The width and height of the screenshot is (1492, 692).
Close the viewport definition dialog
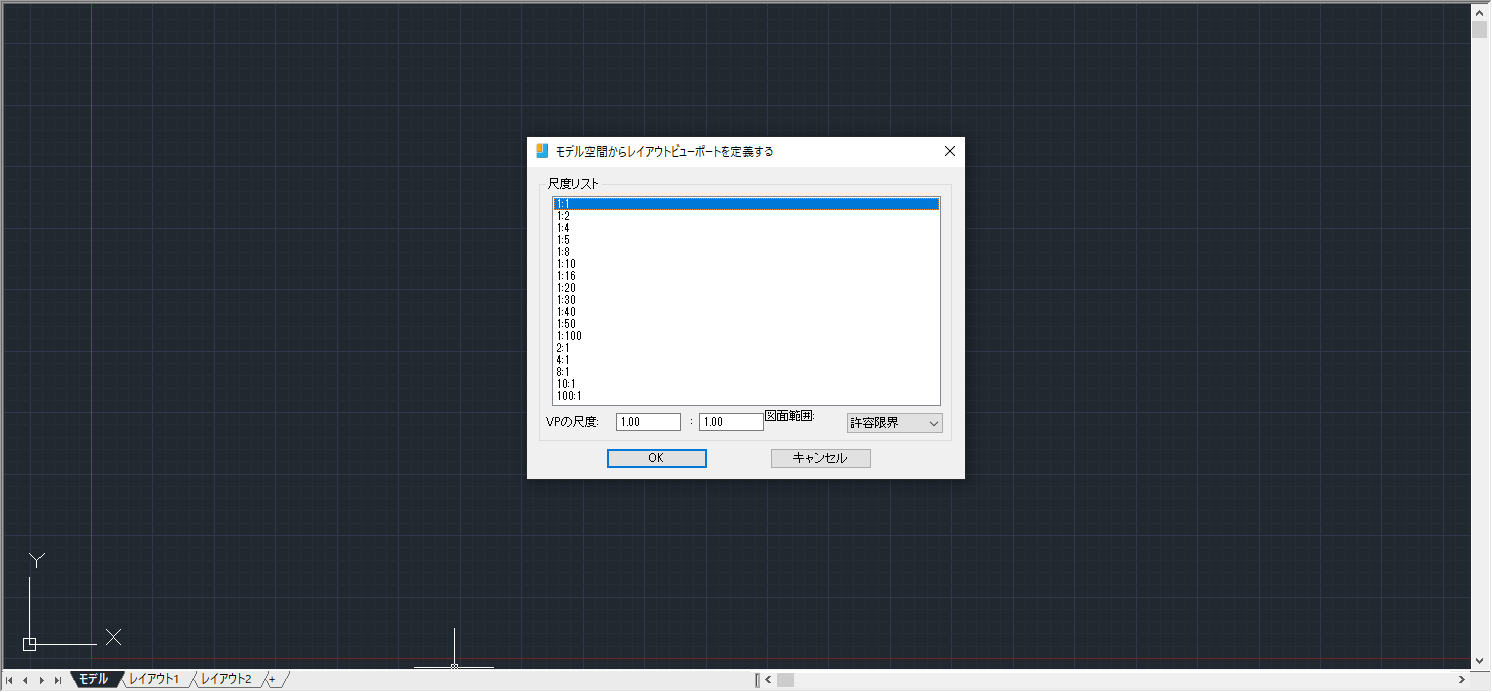pyautogui.click(x=950, y=151)
